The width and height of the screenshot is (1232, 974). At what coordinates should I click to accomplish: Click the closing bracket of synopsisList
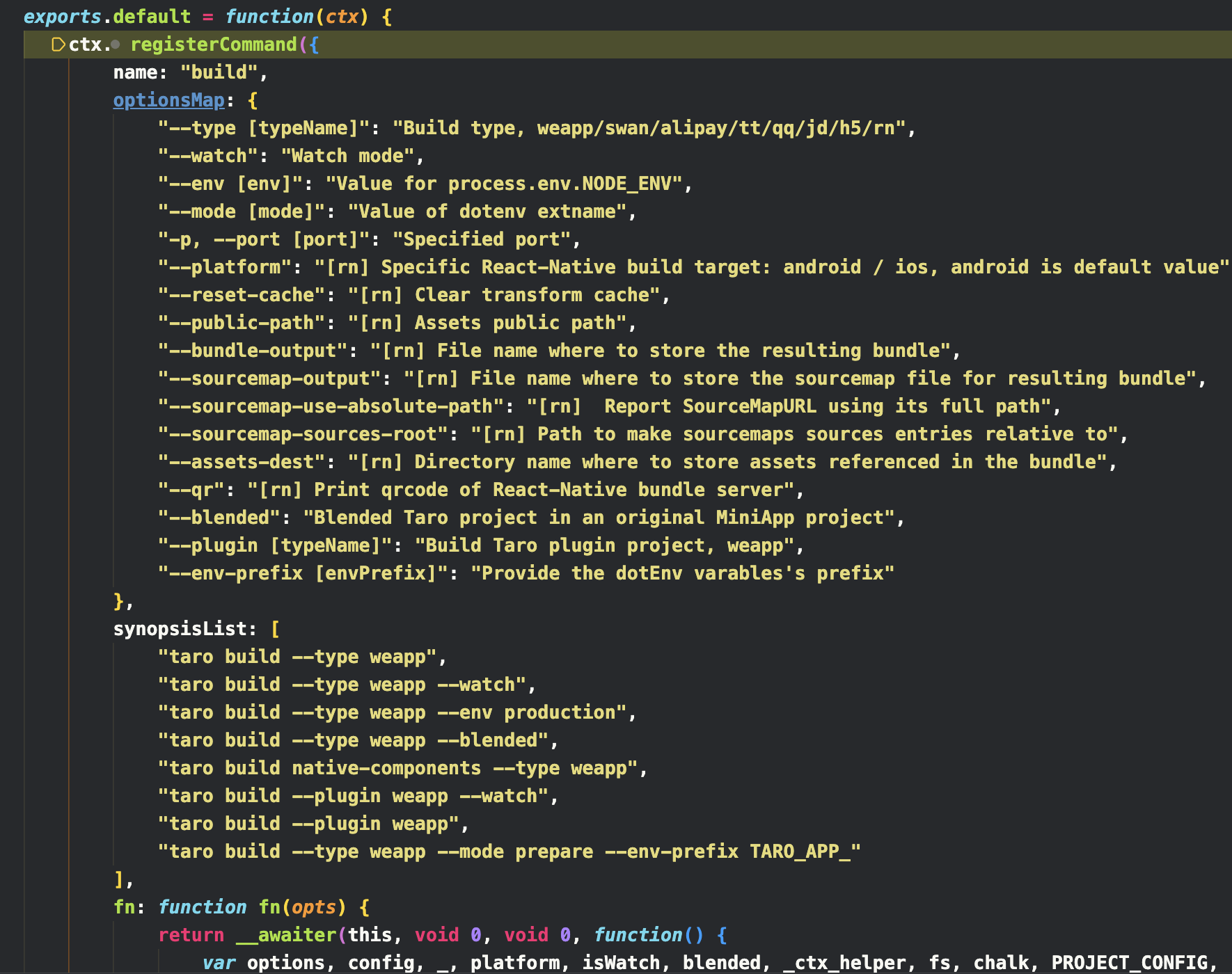click(x=118, y=879)
